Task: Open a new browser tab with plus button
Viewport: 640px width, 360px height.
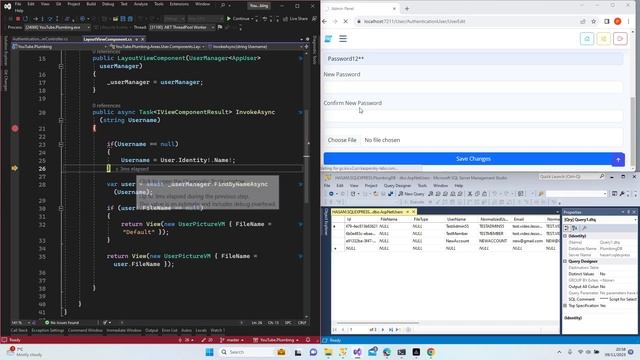Action: (x=407, y=8)
